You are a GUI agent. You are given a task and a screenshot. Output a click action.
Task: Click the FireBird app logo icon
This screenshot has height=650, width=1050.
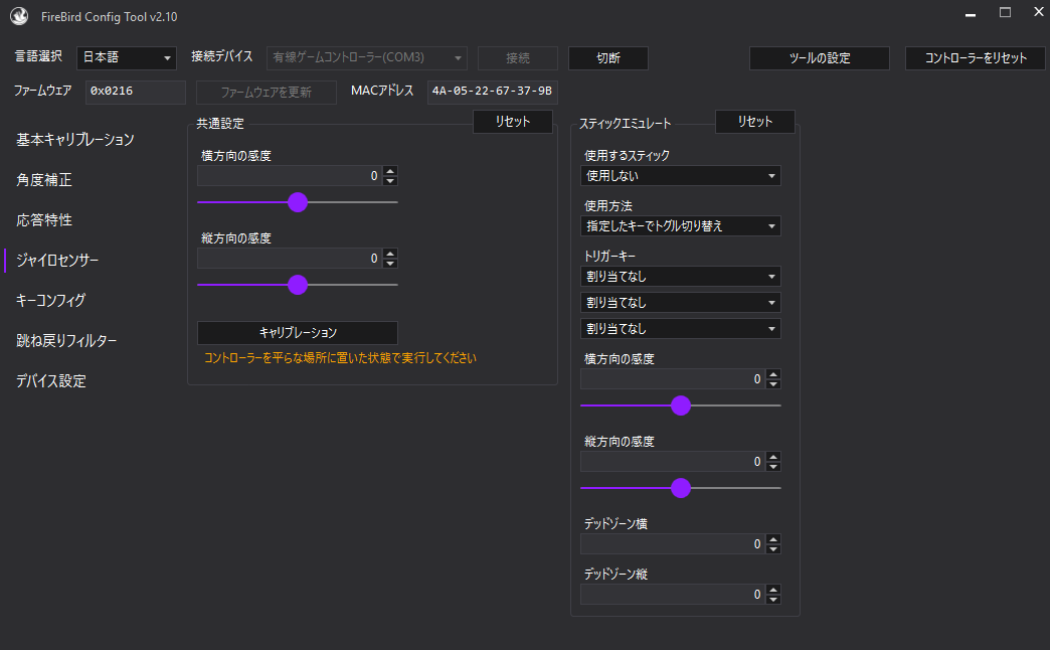coord(19,16)
